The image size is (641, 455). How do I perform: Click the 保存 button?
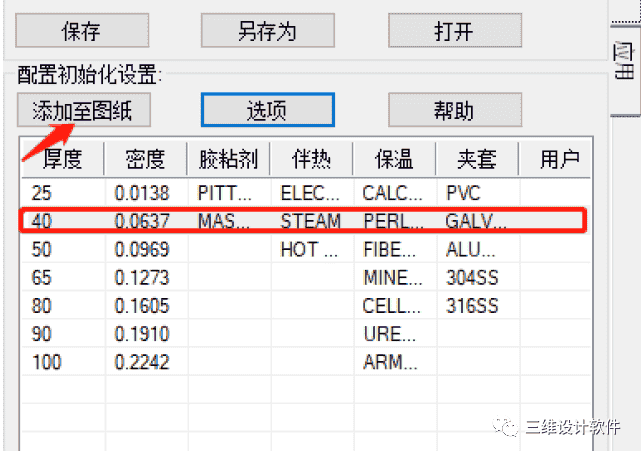tap(82, 31)
